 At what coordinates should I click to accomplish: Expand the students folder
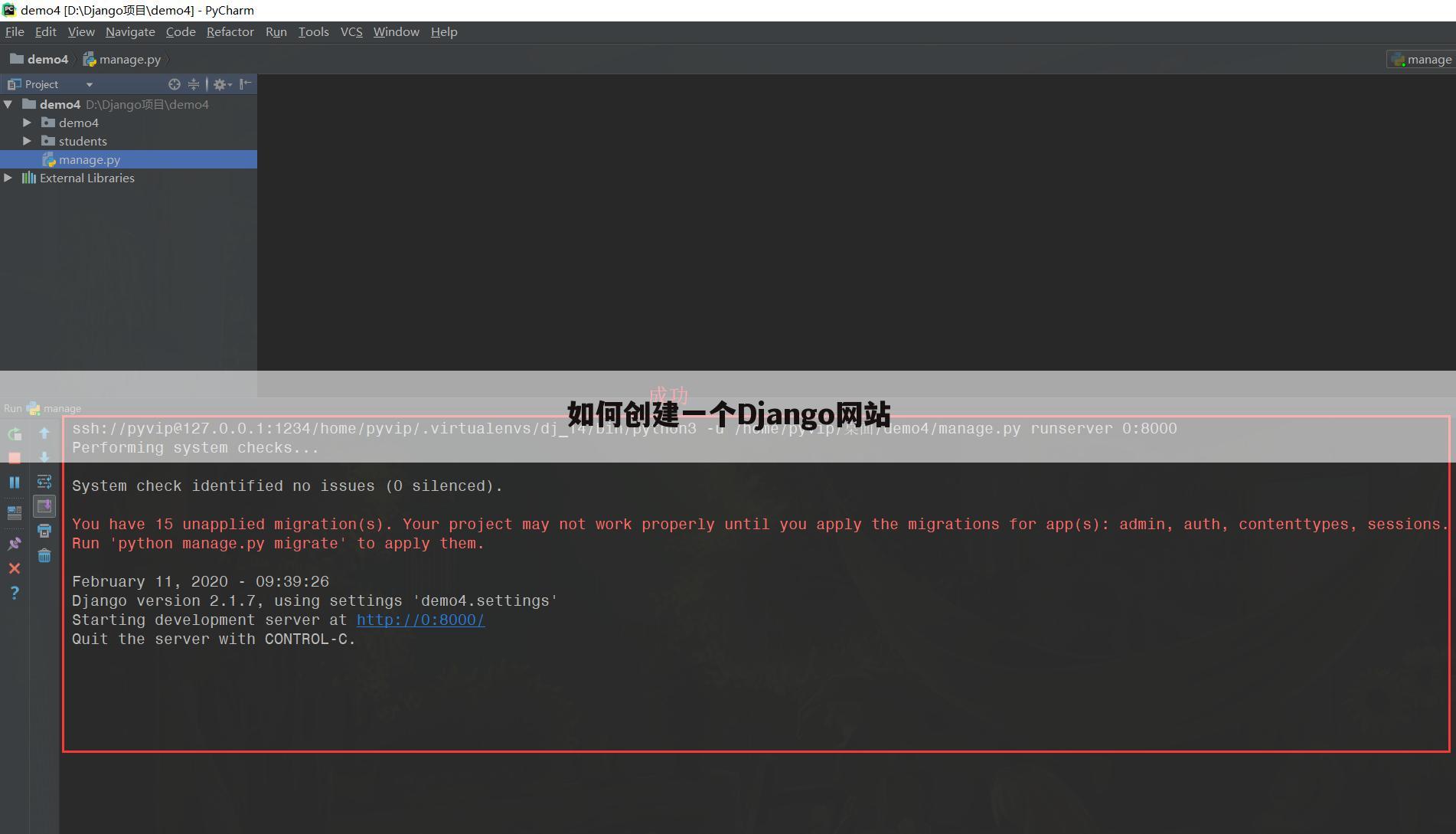(28, 141)
